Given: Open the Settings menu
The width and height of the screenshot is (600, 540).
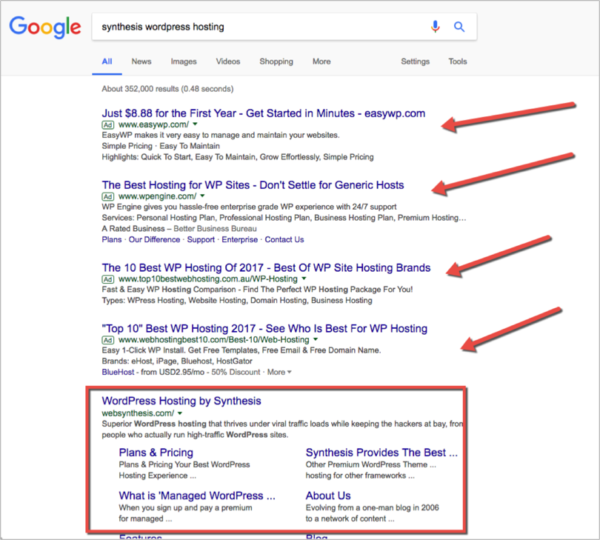Looking at the screenshot, I should click(415, 62).
